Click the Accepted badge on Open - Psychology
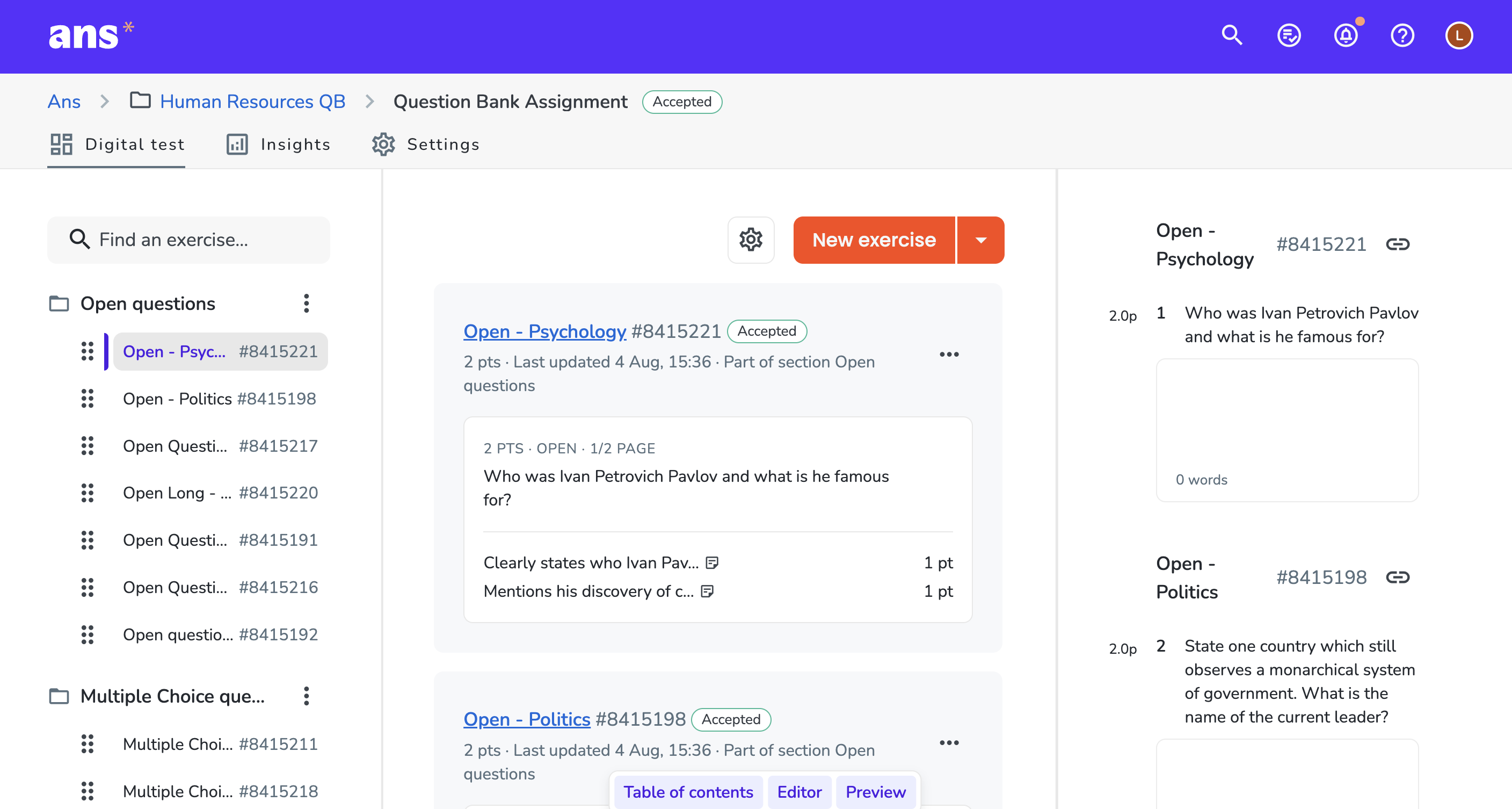 (x=767, y=331)
